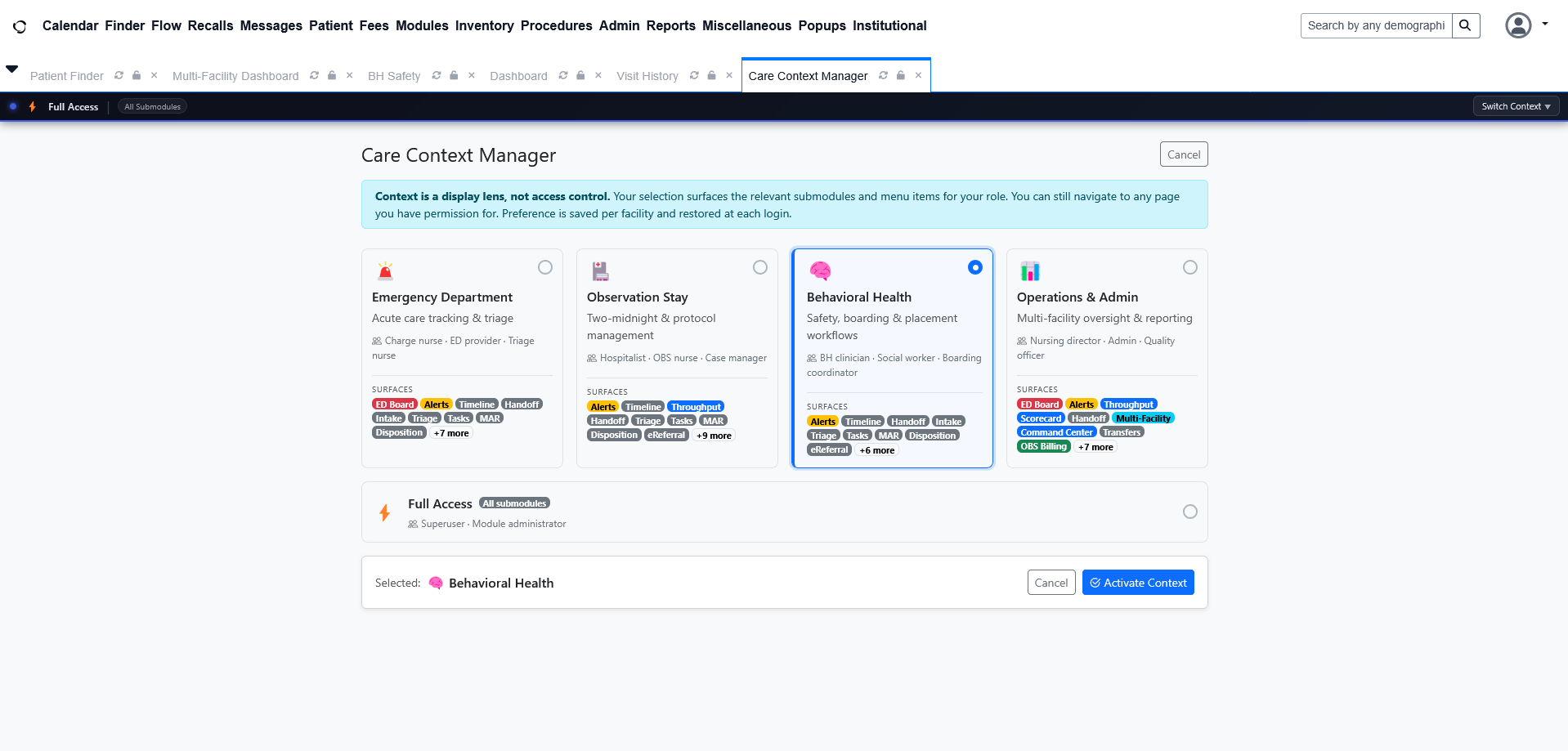Expand the user account menu
The width and height of the screenshot is (1568, 751).
coord(1525,25)
